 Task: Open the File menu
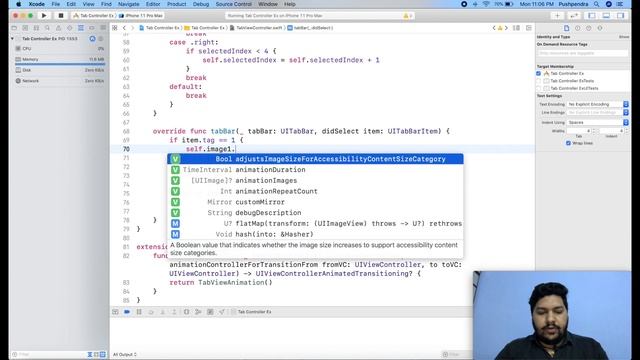[56, 4]
